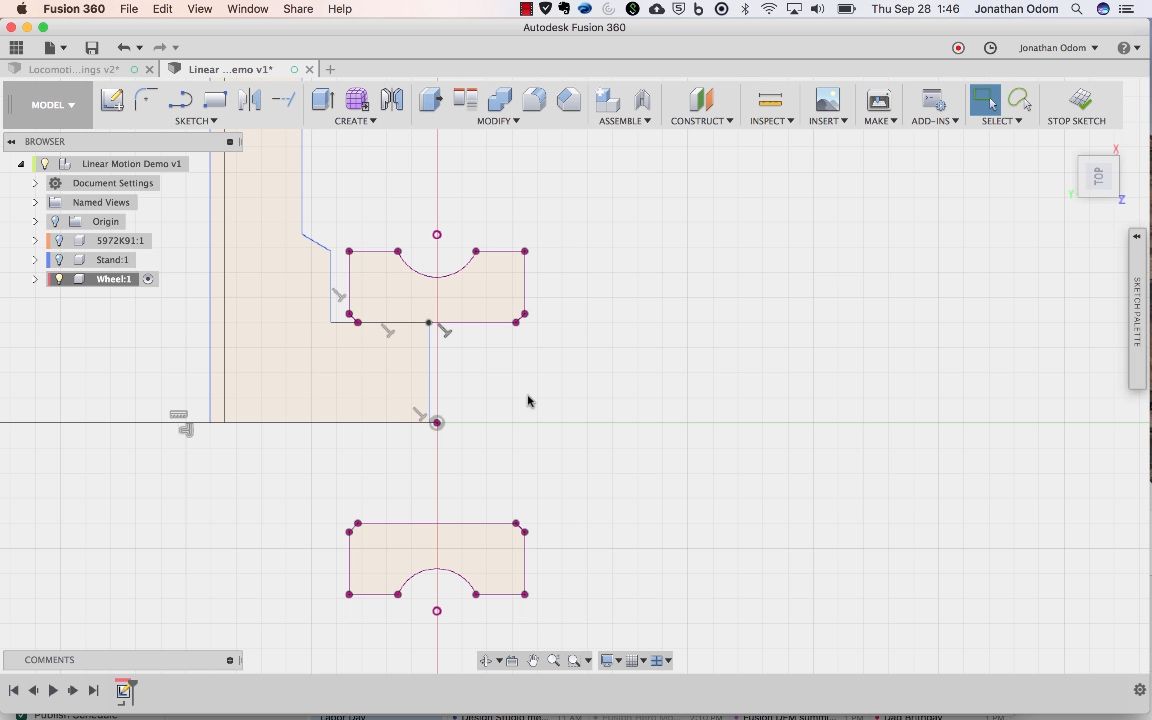Open the data panel grid icon
The width and height of the screenshot is (1152, 720).
click(x=16, y=48)
